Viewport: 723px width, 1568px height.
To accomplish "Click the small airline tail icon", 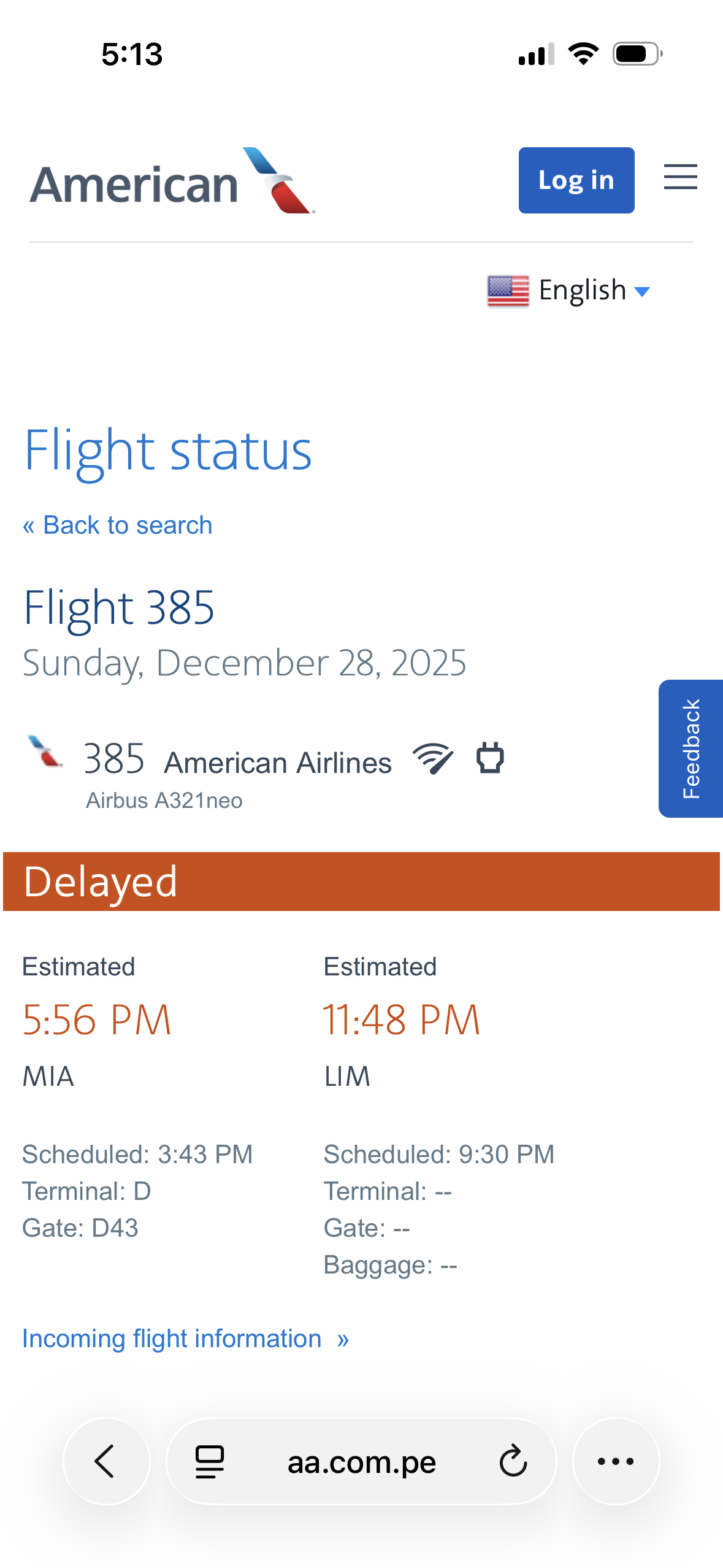I will (x=45, y=751).
